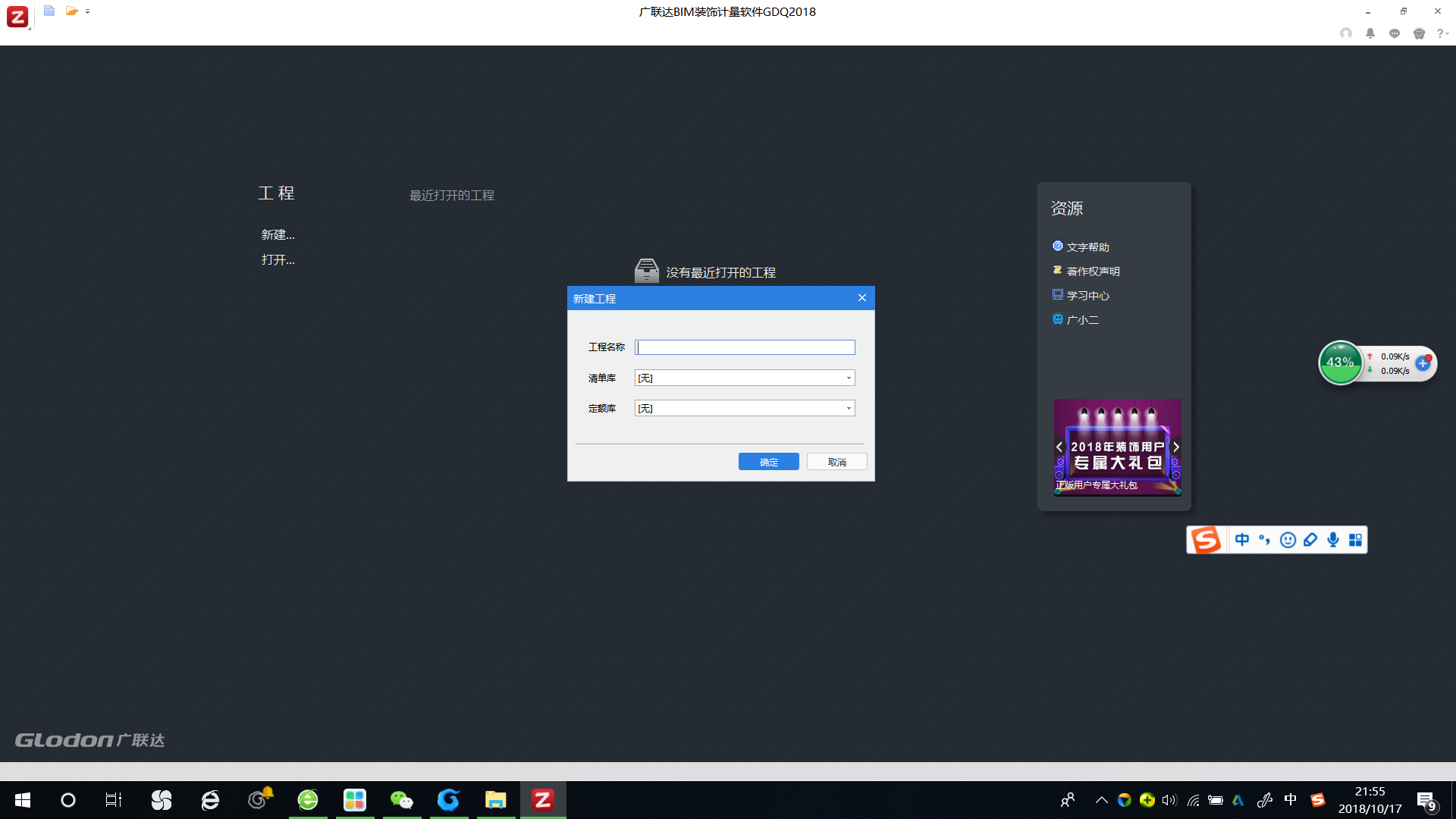Open the Action Center notifications icon

coord(1427,801)
